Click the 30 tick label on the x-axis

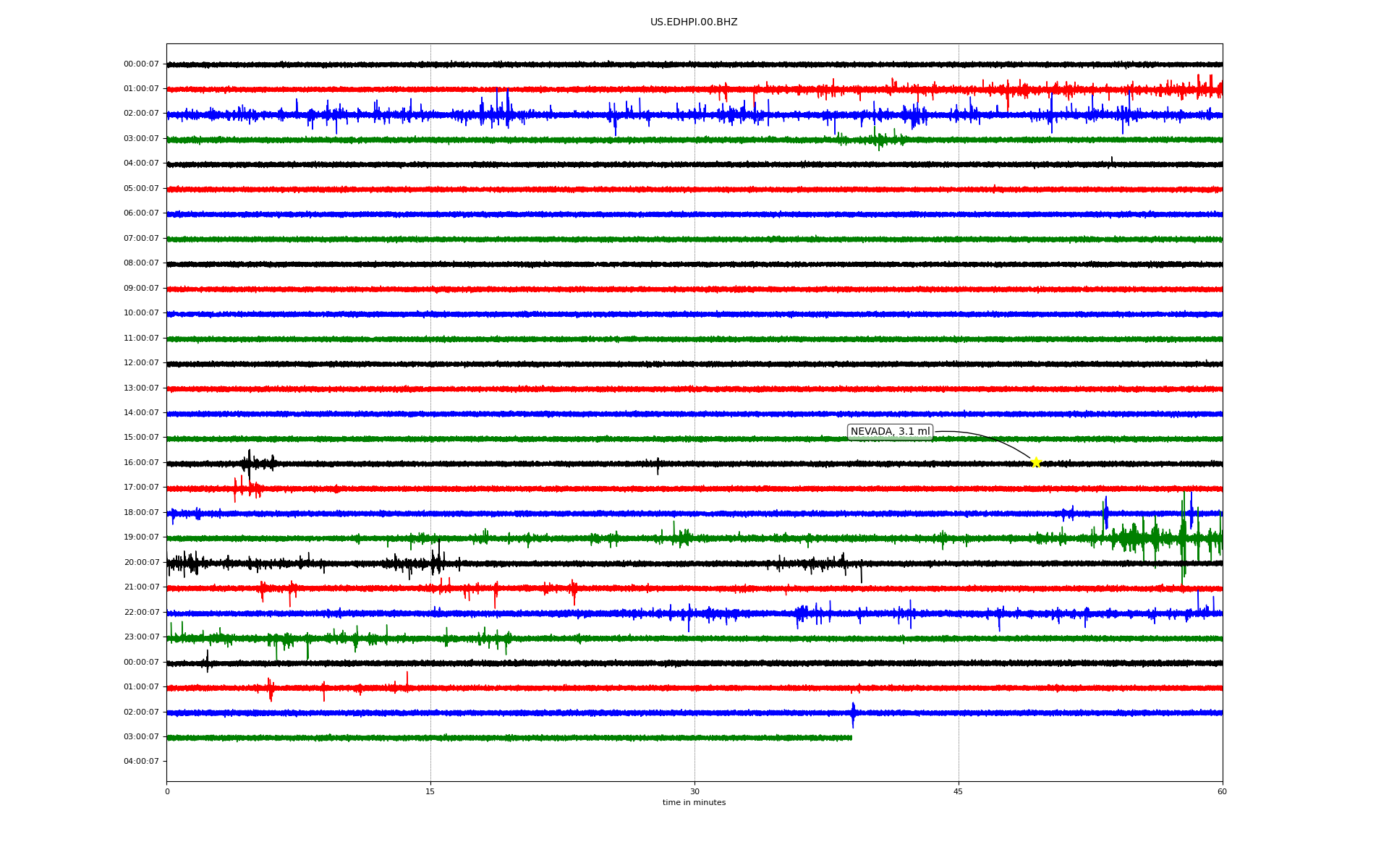point(694,791)
